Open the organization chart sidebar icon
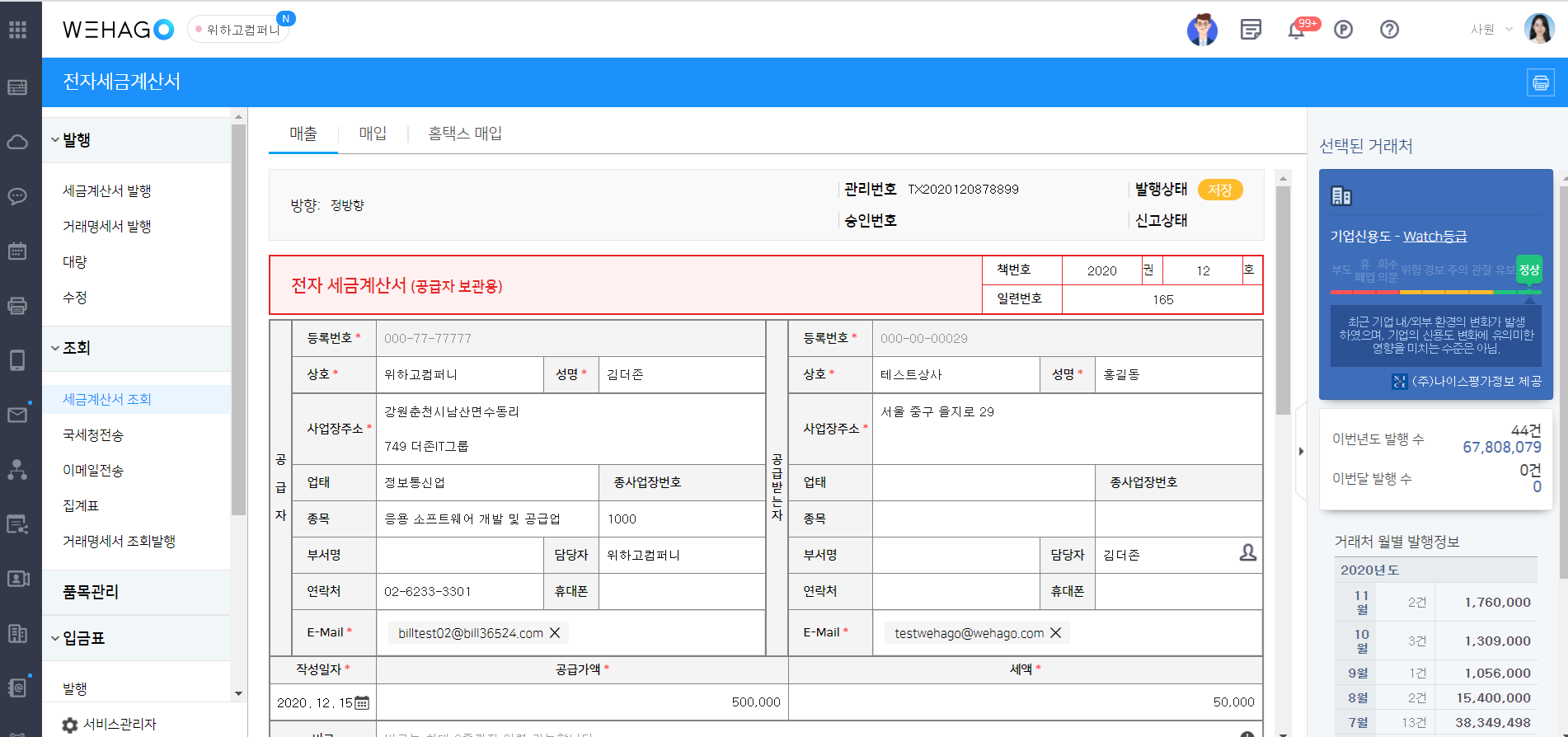 (18, 469)
